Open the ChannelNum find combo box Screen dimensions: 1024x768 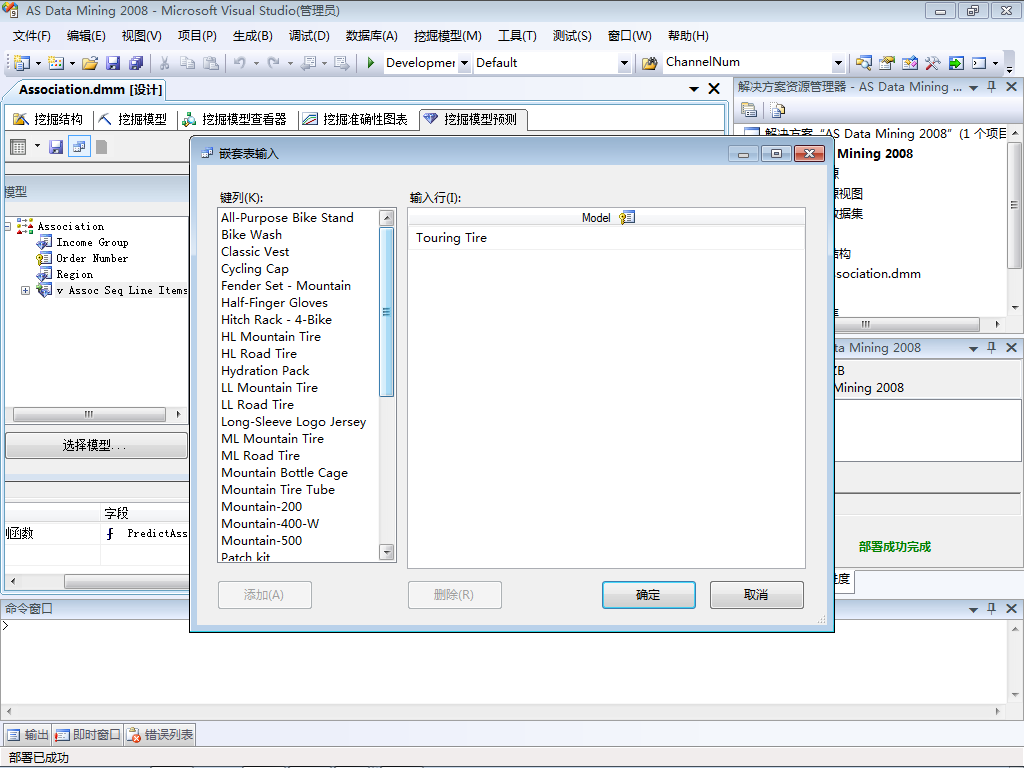tap(838, 63)
